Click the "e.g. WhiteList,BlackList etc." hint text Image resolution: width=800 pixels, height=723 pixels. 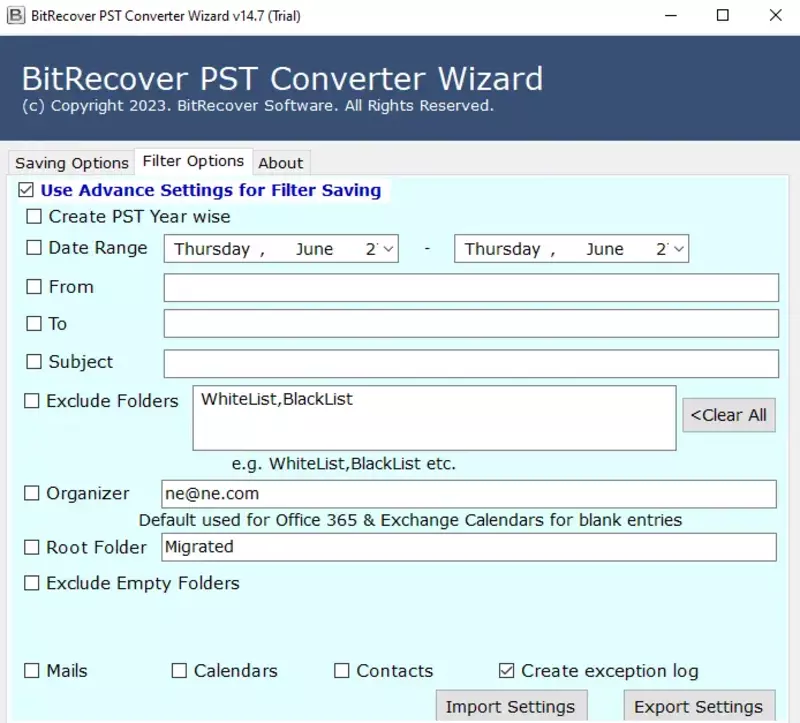(343, 464)
